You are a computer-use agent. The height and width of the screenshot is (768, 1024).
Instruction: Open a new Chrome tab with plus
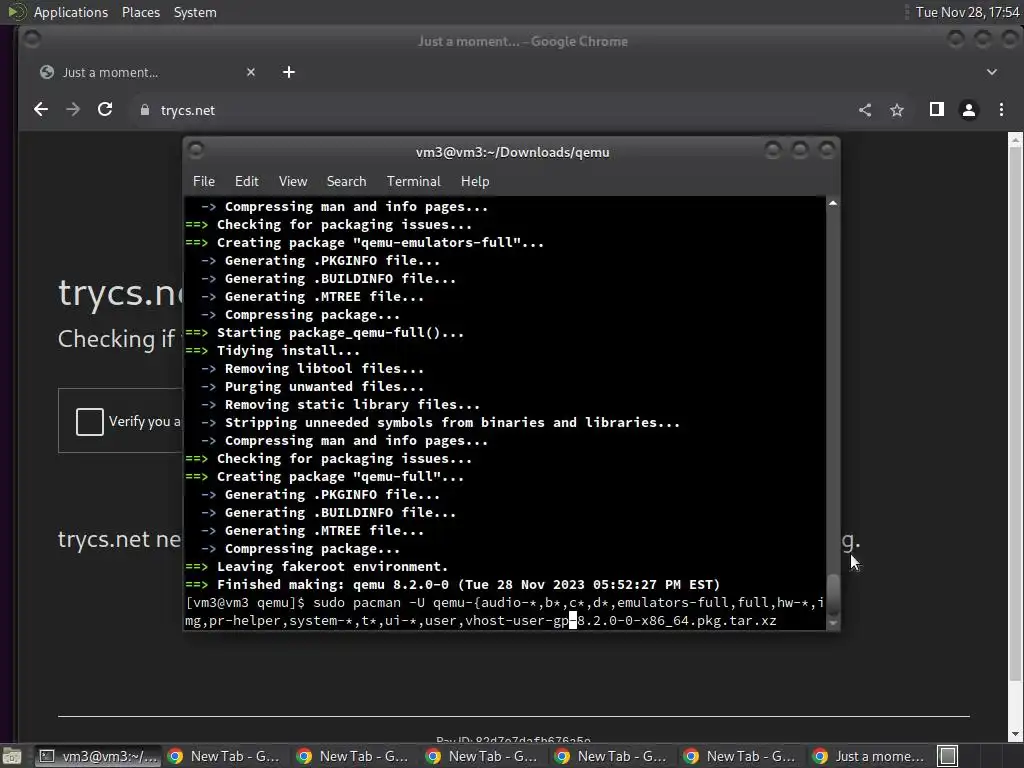coord(289,72)
